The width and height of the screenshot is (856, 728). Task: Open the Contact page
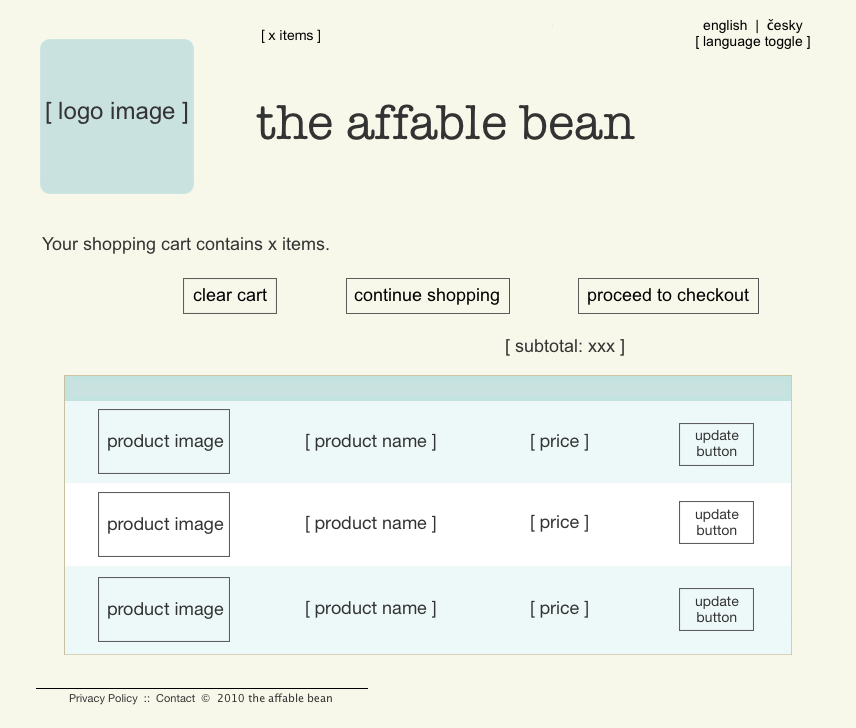pyautogui.click(x=175, y=698)
